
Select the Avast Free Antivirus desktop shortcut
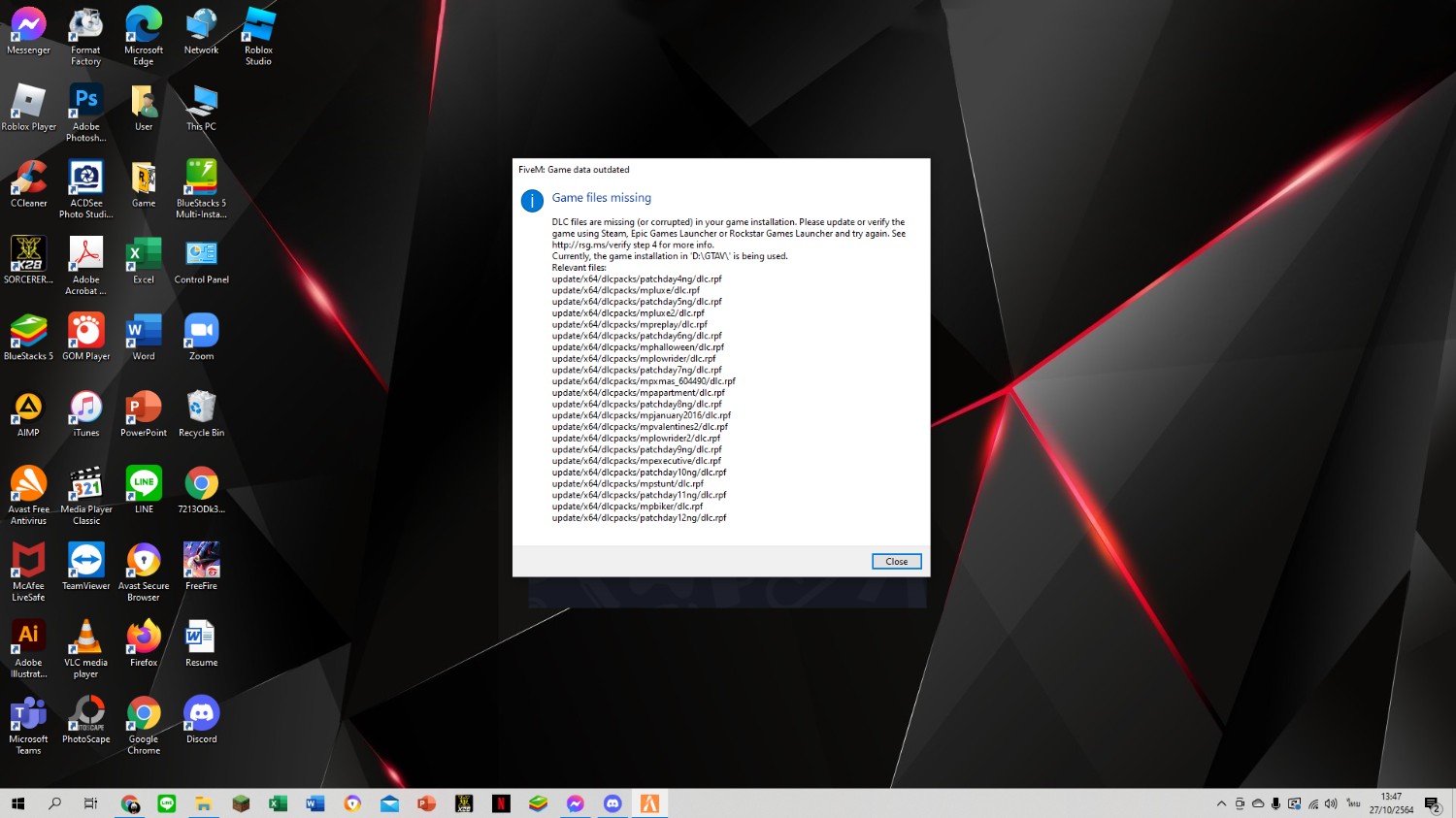pos(28,497)
